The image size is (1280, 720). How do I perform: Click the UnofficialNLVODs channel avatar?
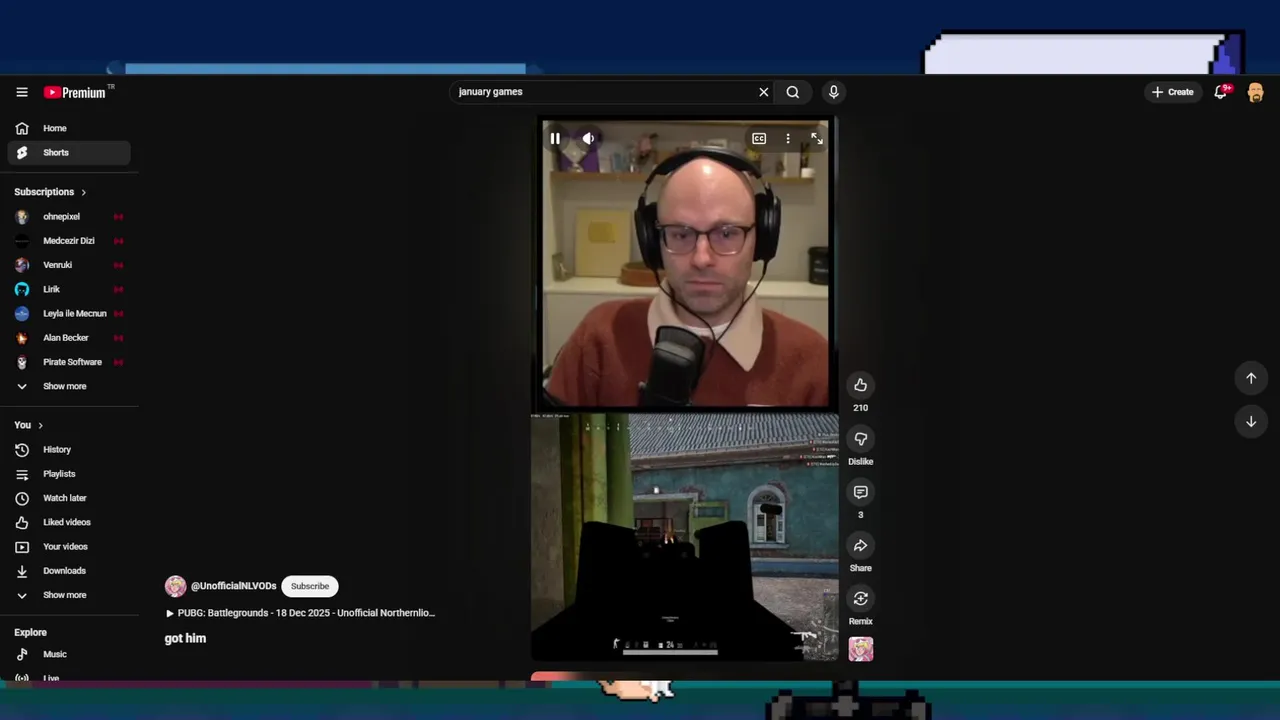175,586
